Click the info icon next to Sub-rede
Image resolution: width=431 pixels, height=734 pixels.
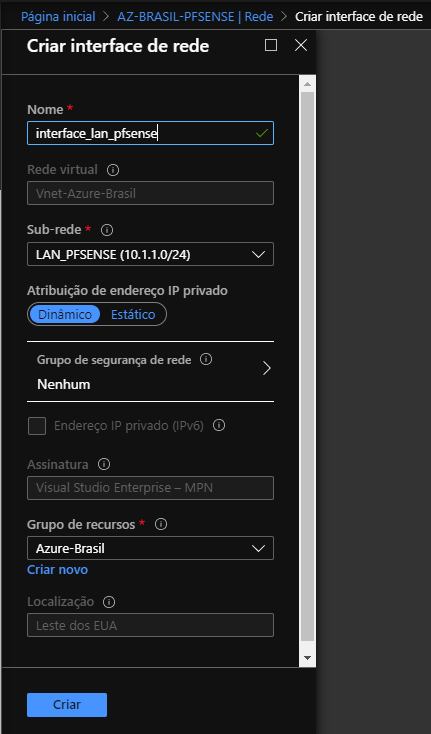click(107, 230)
